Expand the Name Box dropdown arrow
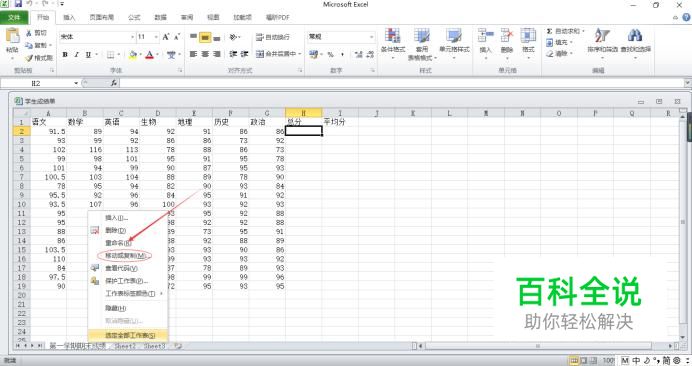The image size is (692, 366). [x=76, y=83]
